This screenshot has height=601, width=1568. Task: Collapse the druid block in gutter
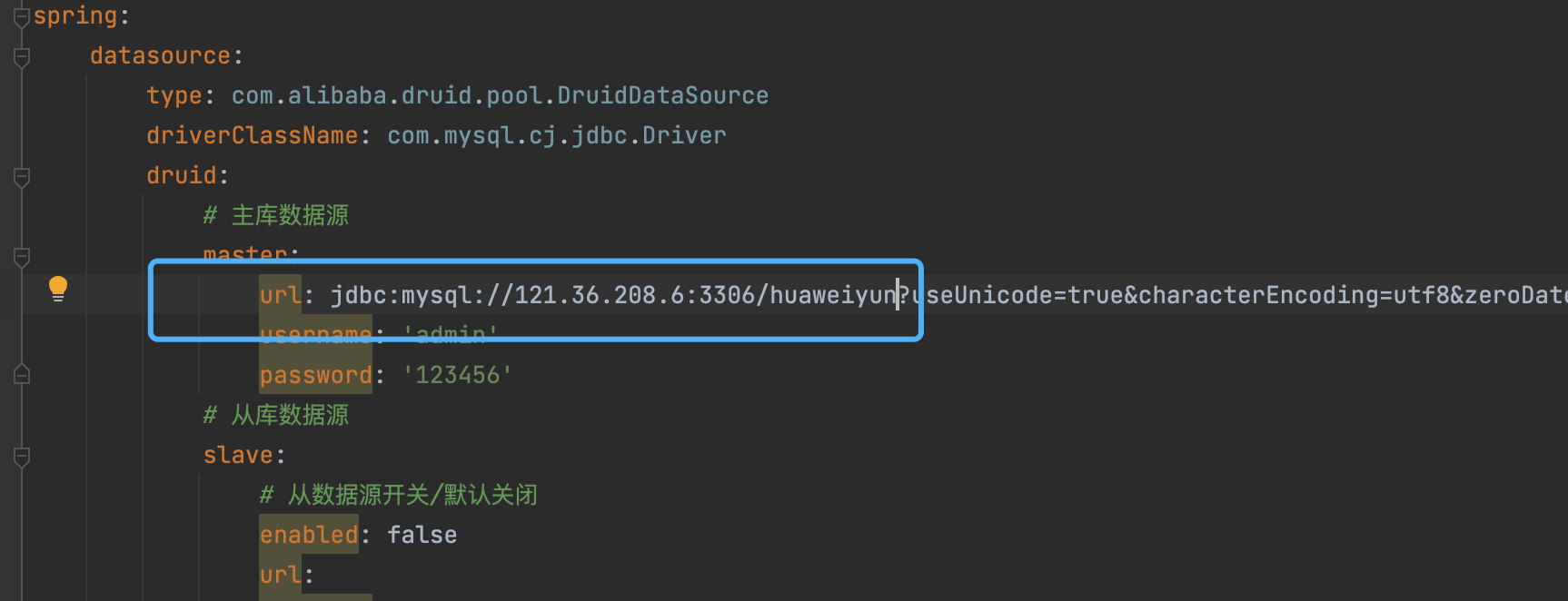[23, 176]
